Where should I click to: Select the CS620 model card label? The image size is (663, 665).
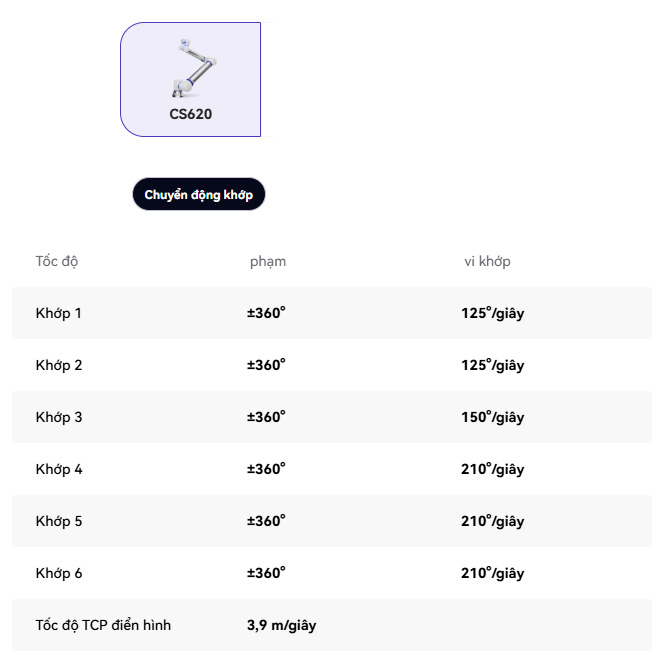(190, 114)
